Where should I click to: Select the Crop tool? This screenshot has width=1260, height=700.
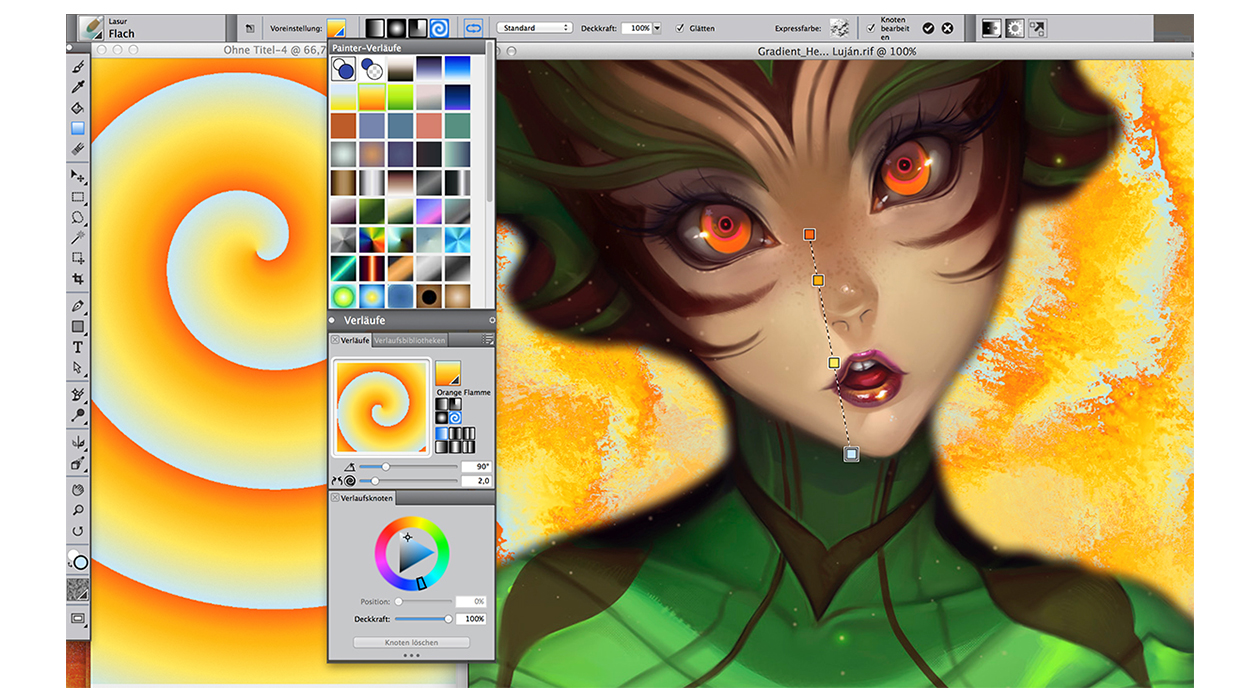(78, 279)
